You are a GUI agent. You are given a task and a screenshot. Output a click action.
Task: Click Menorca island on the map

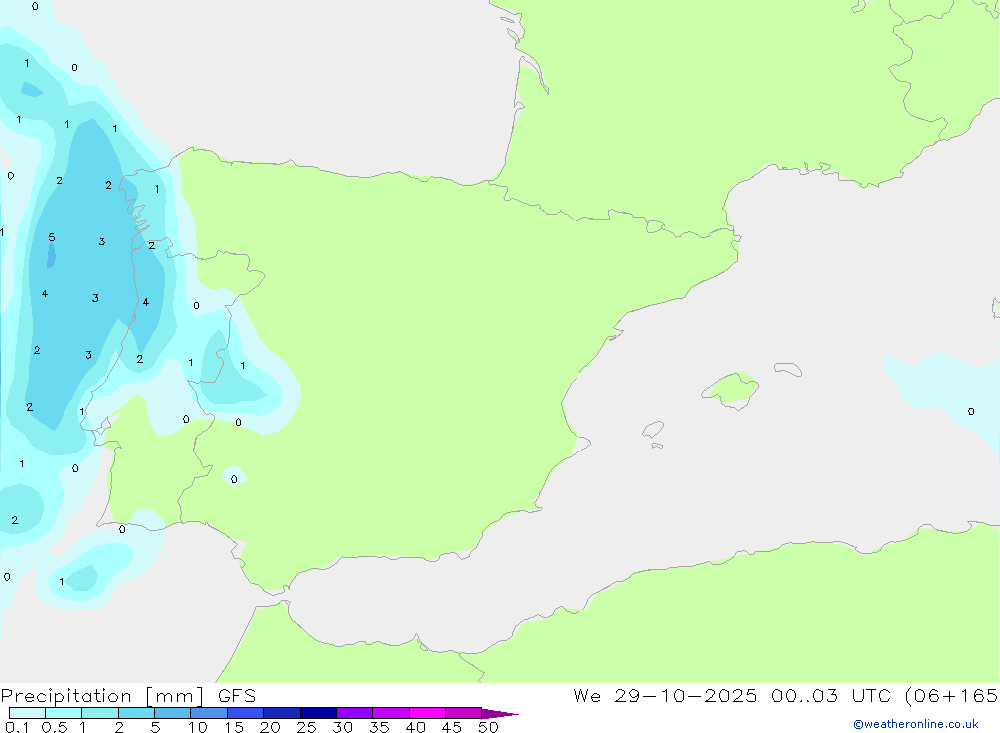pos(788,369)
